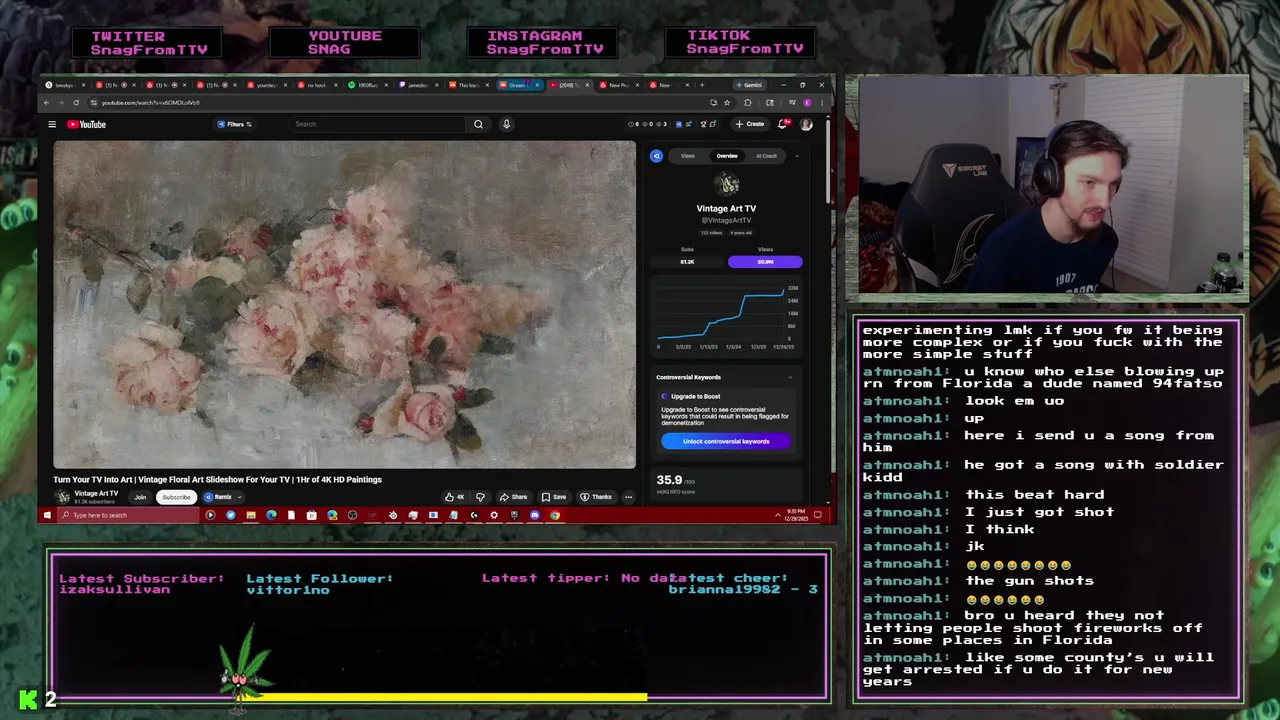Screen dimensions: 1280x720
Task: Click the floral painting video player
Action: [344, 304]
